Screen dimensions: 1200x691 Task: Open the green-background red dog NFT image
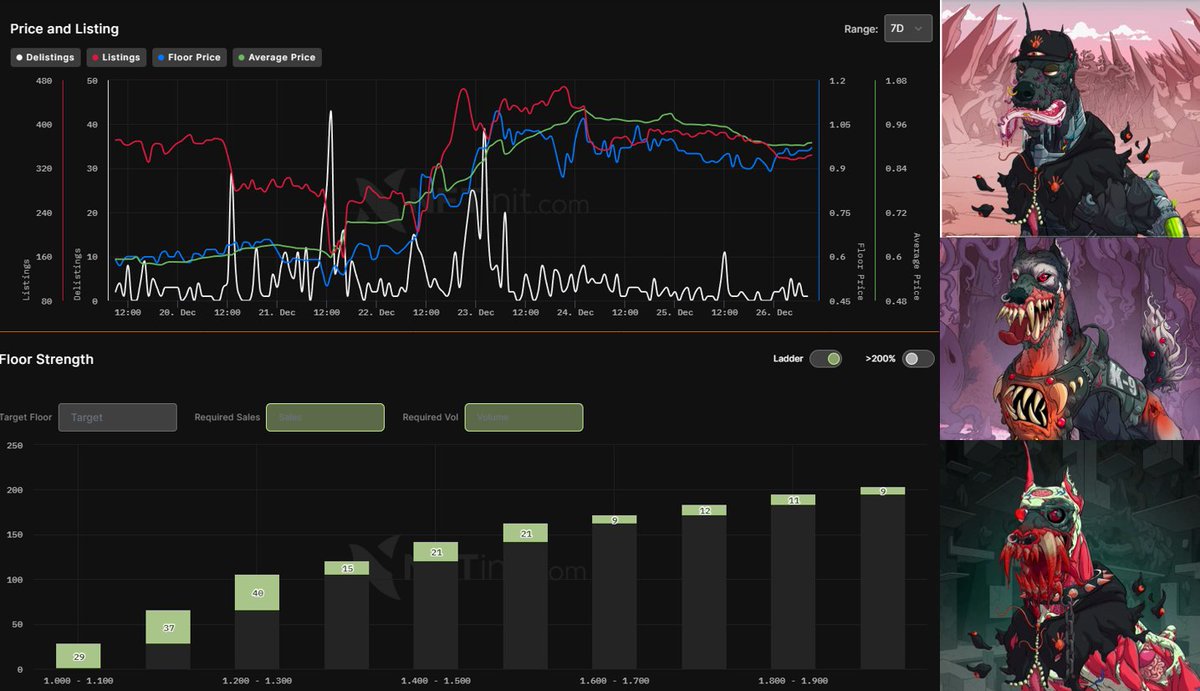[x=1070, y=566]
